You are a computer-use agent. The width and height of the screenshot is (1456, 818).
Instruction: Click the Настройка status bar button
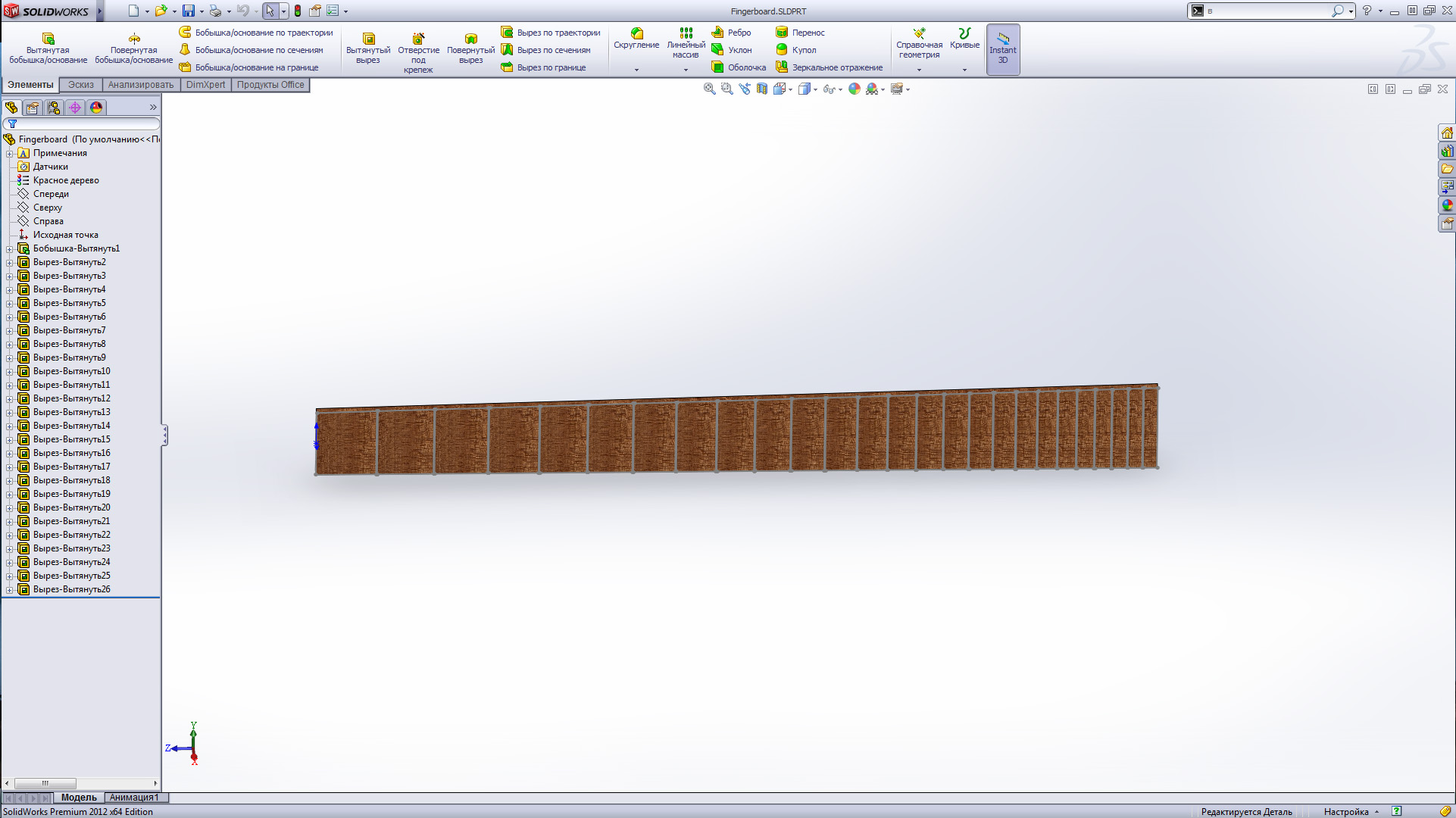(1345, 812)
